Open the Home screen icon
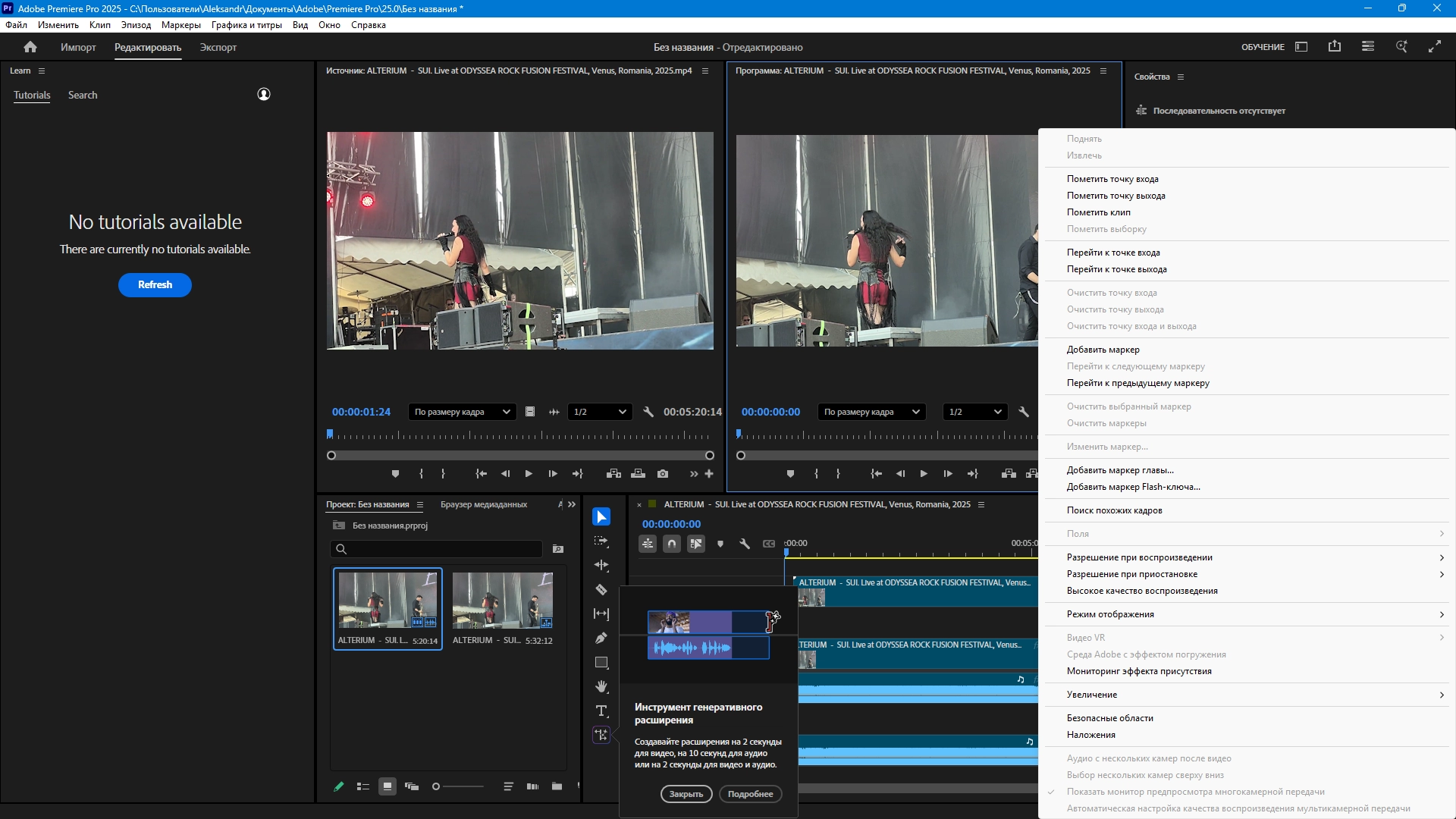1456x819 pixels. (30, 47)
